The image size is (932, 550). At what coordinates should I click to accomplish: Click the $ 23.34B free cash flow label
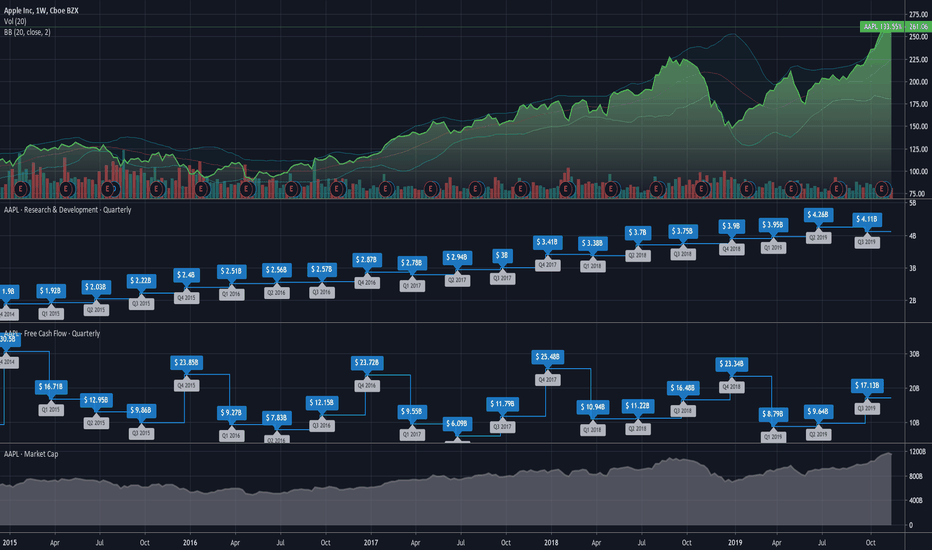click(x=731, y=364)
